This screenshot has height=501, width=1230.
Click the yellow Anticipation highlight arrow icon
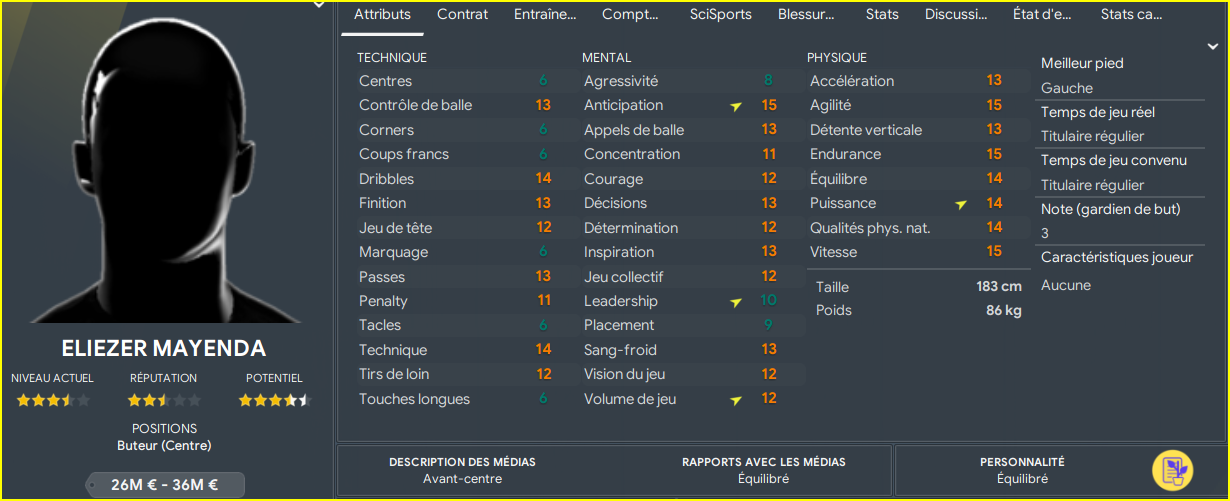coord(736,106)
